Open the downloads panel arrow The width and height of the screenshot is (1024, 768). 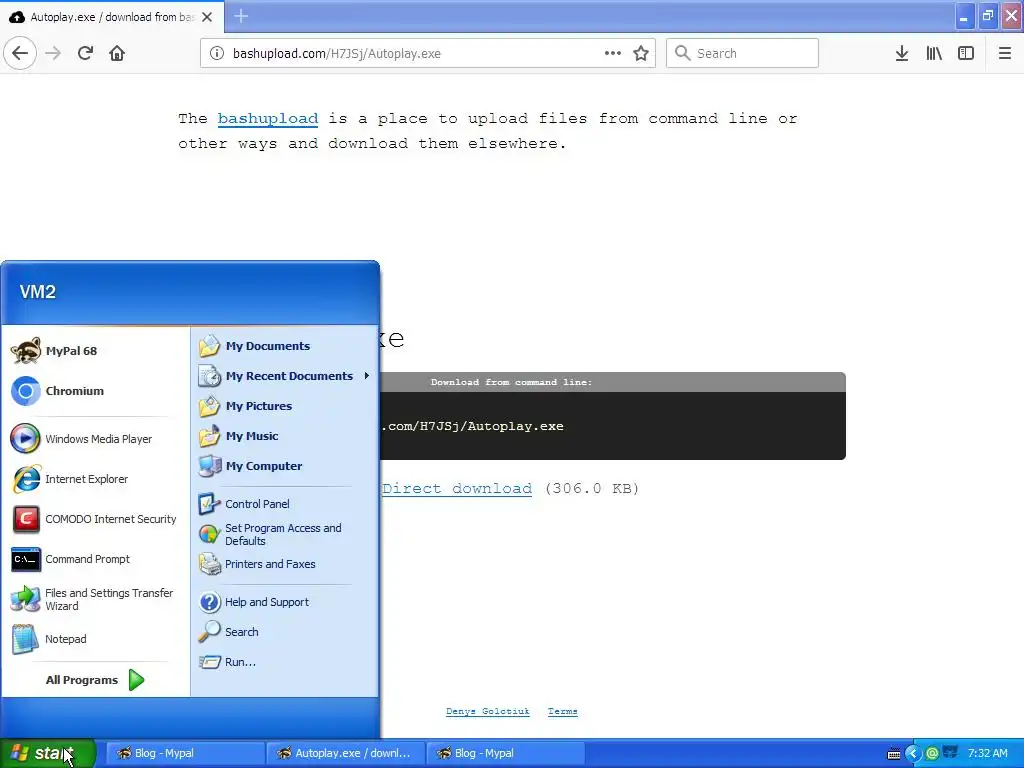click(x=902, y=53)
